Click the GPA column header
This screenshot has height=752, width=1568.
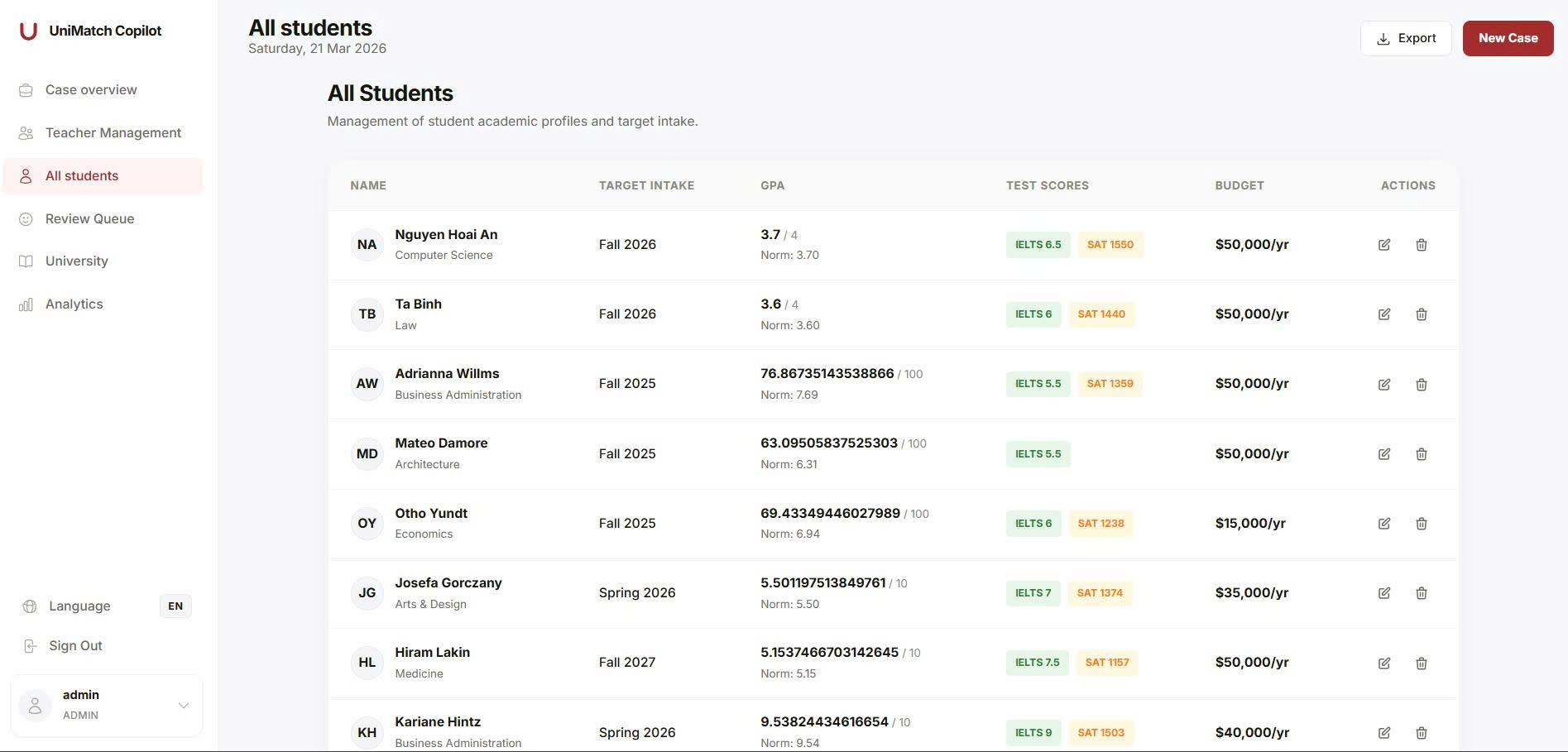[x=772, y=185]
